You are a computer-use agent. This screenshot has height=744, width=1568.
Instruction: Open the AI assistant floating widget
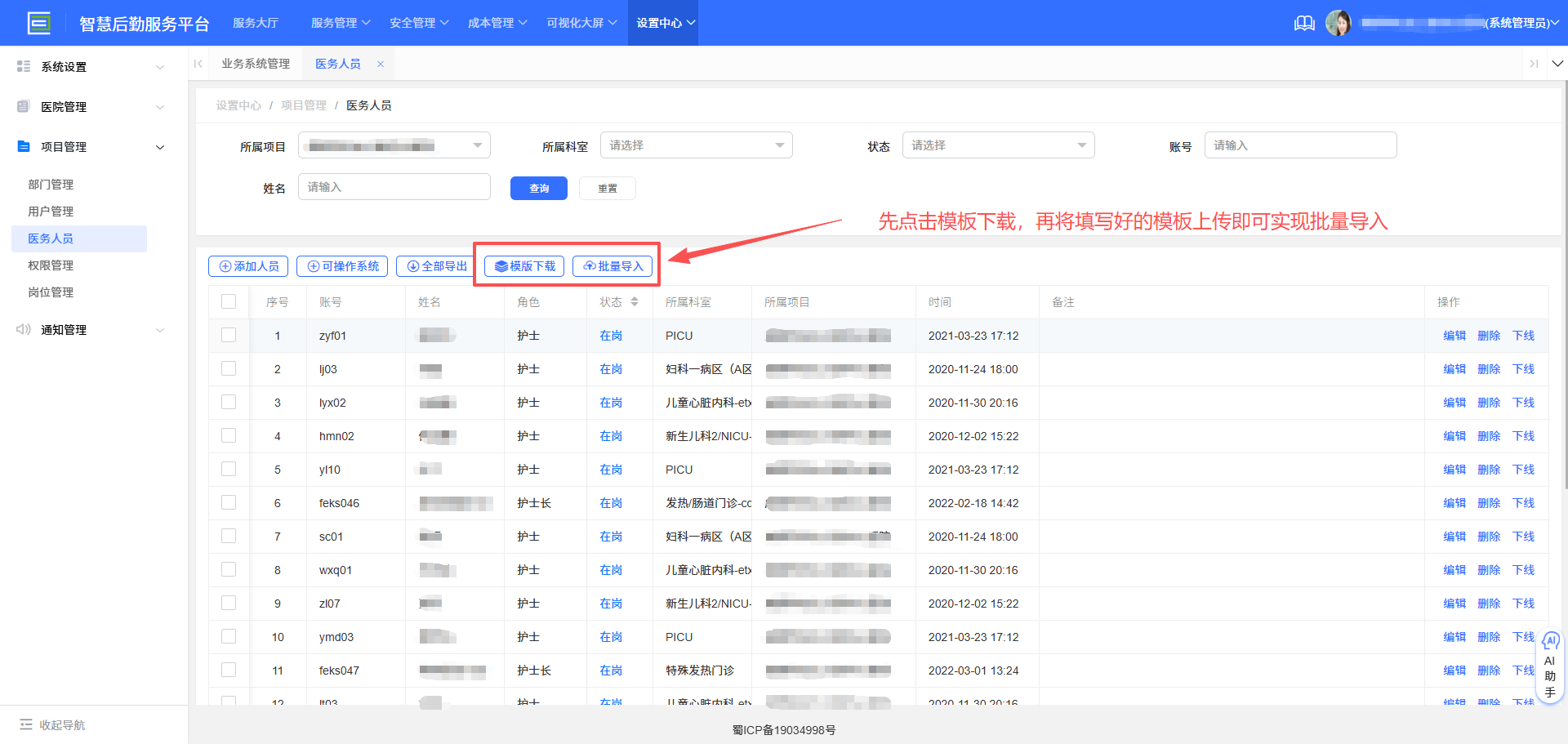pyautogui.click(x=1550, y=666)
